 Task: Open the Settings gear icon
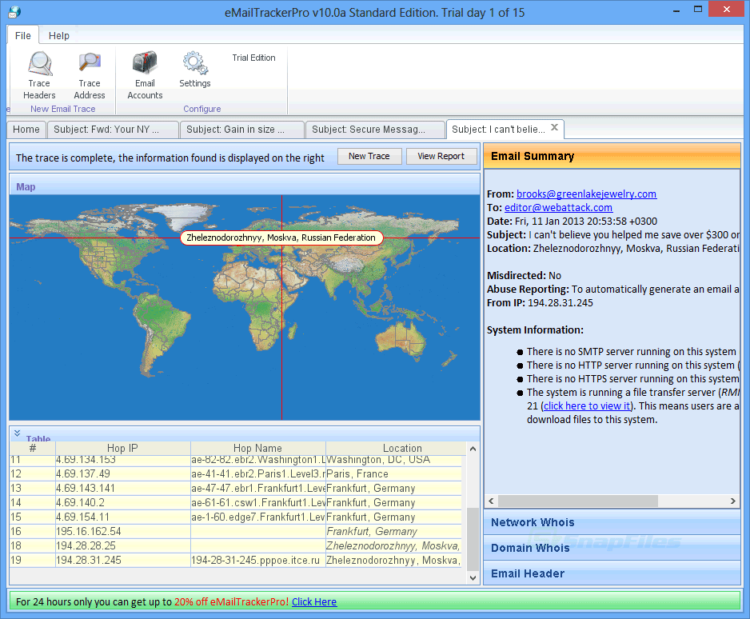pyautogui.click(x=195, y=63)
